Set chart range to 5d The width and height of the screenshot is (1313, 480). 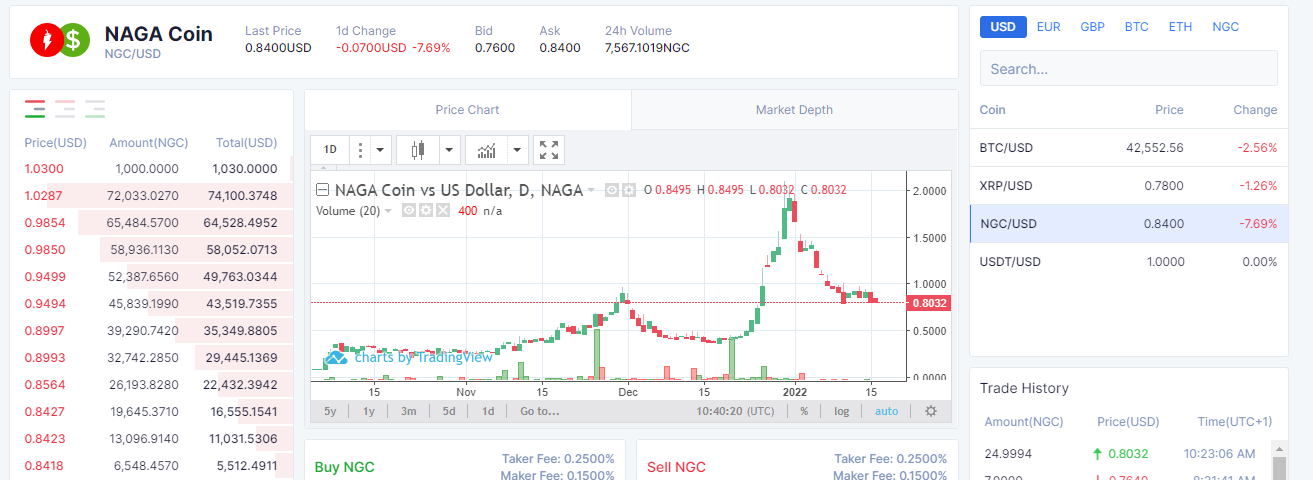click(449, 411)
